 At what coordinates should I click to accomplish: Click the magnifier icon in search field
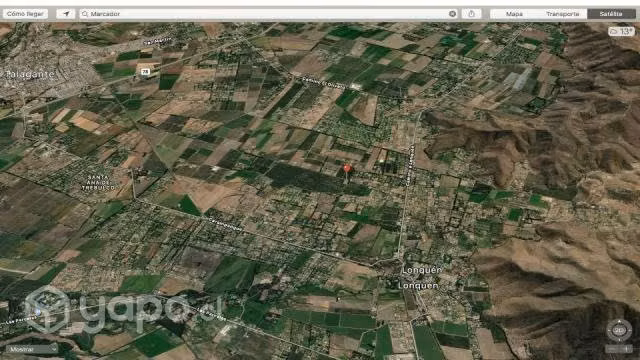[x=85, y=14]
